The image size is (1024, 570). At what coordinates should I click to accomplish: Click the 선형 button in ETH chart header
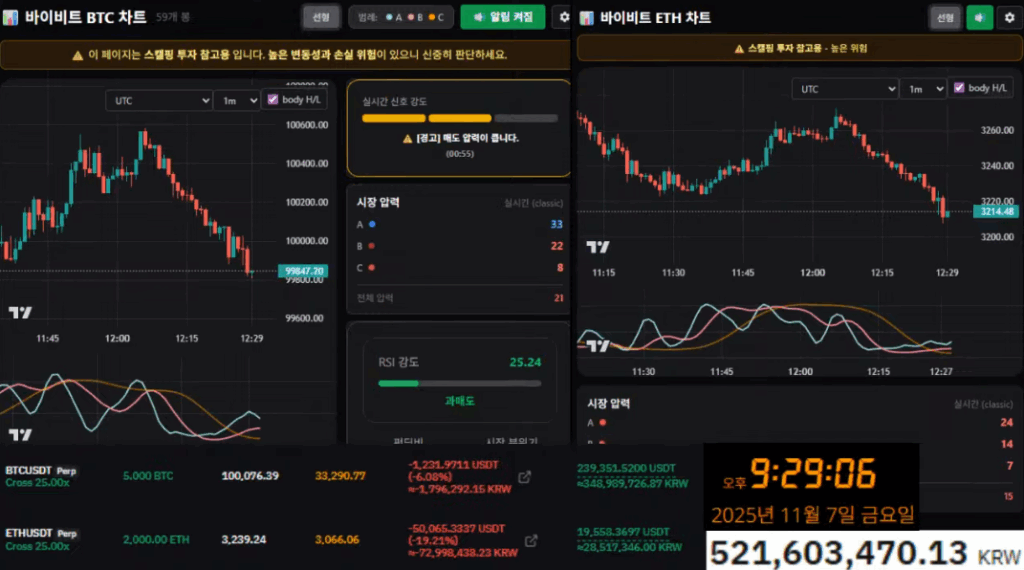pyautogui.click(x=945, y=18)
